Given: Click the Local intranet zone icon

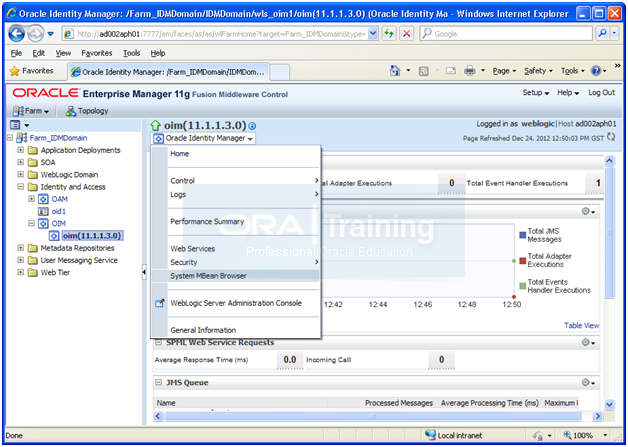Looking at the screenshot, I should point(430,435).
